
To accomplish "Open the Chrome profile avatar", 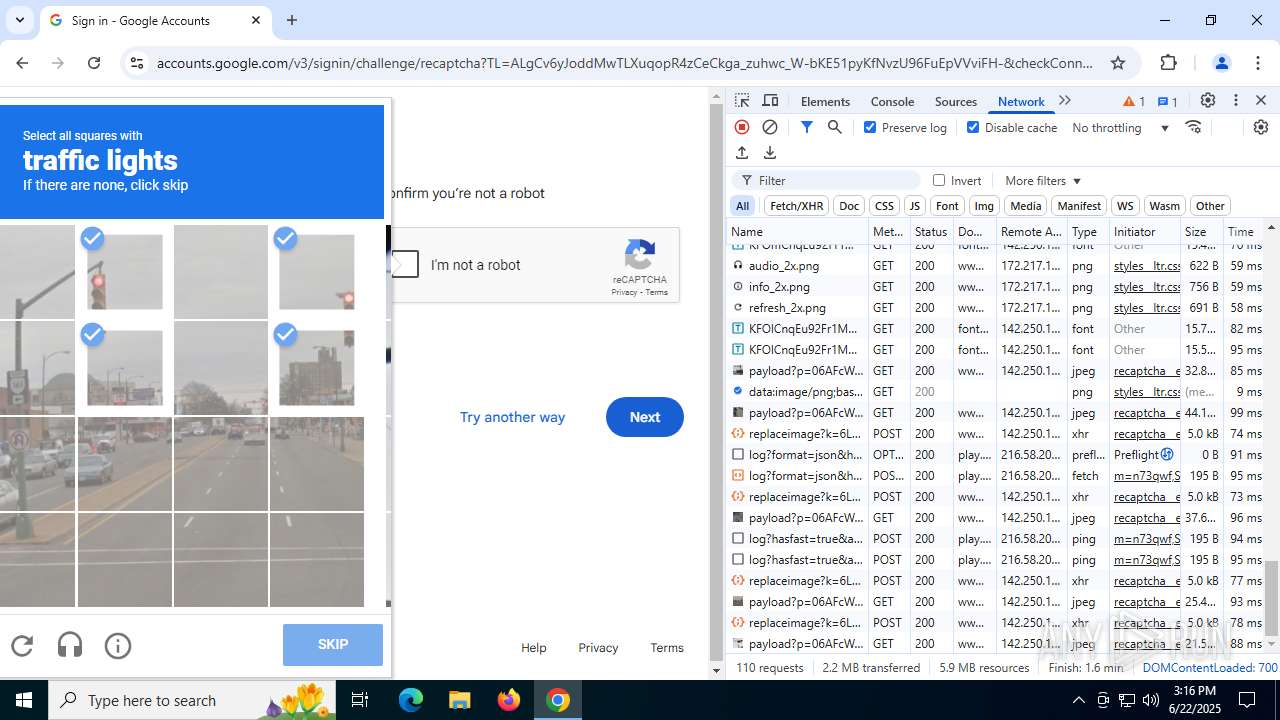I will pos(1221,63).
